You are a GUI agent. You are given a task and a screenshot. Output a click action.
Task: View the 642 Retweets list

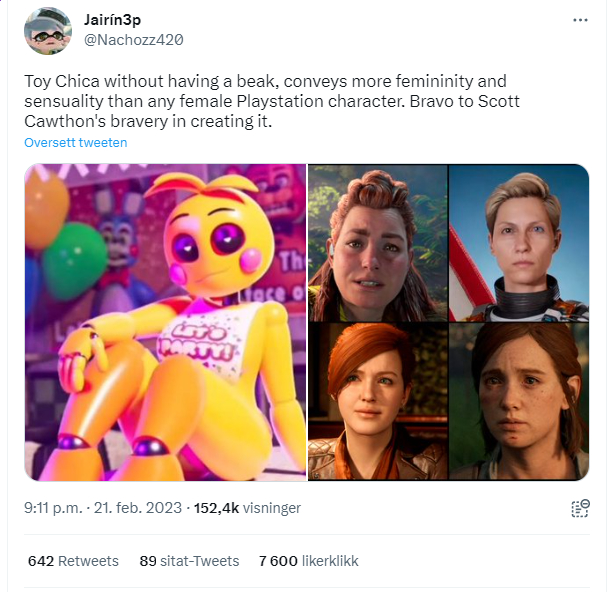73,561
